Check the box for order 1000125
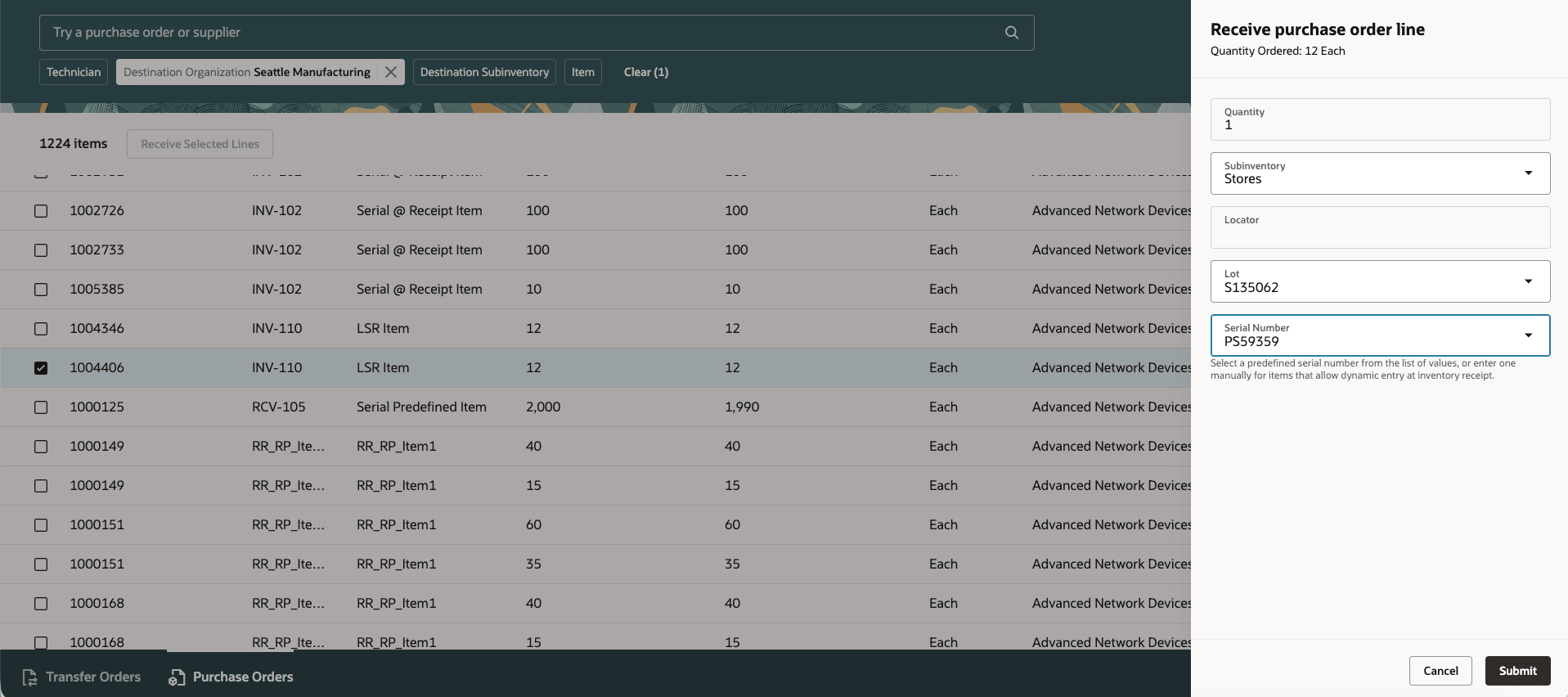 [41, 407]
